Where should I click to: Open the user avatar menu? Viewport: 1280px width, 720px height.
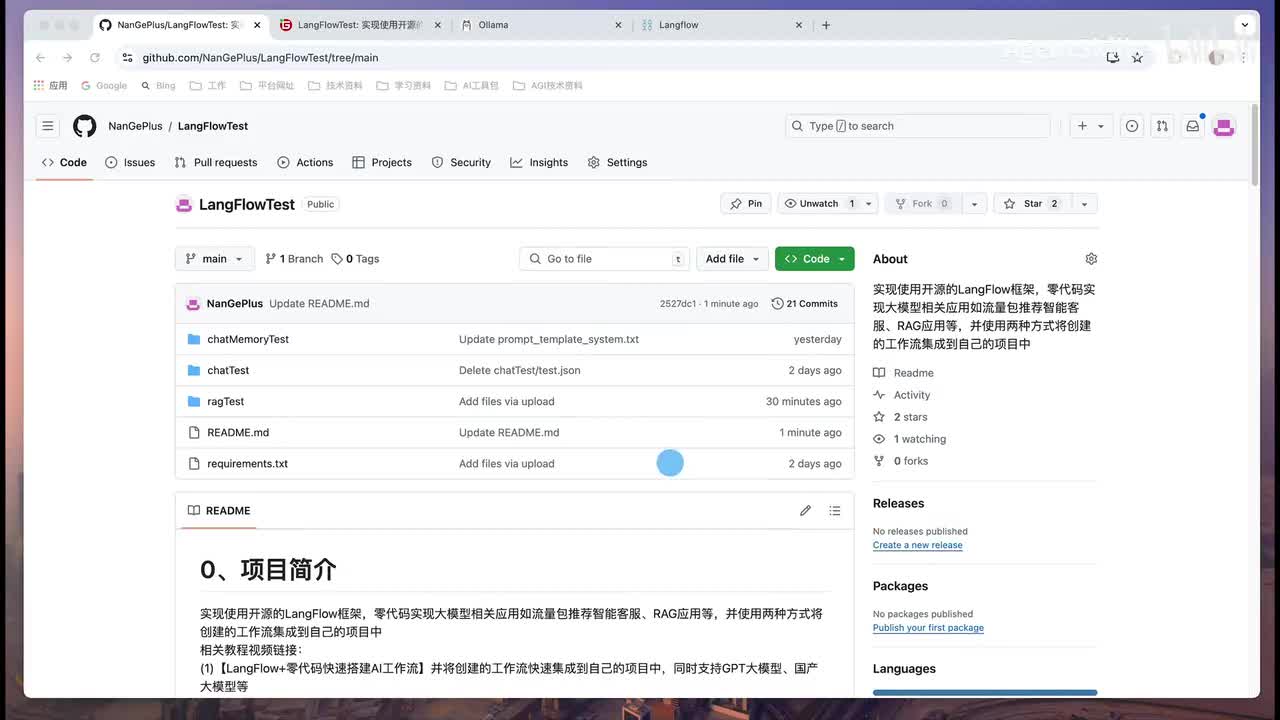pos(1224,126)
